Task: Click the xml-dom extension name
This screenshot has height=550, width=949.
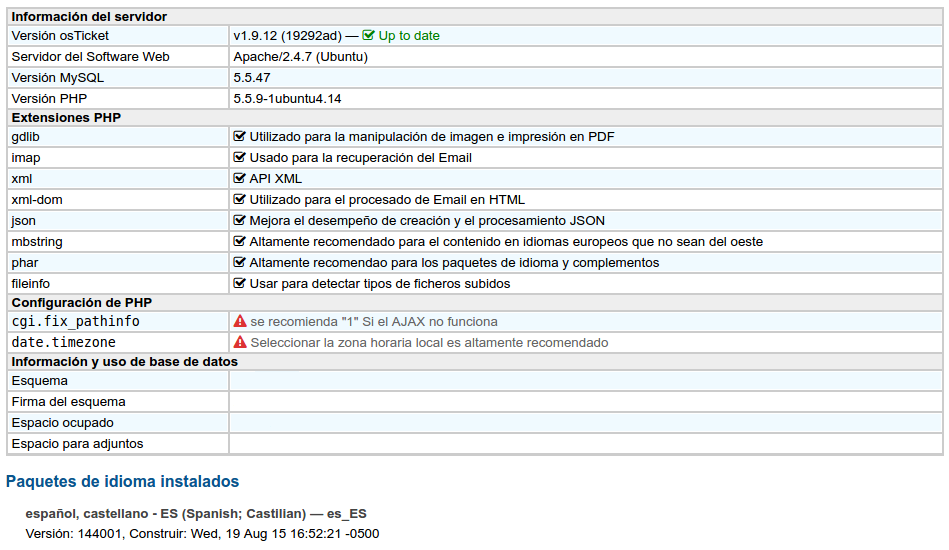Action: click(x=37, y=200)
